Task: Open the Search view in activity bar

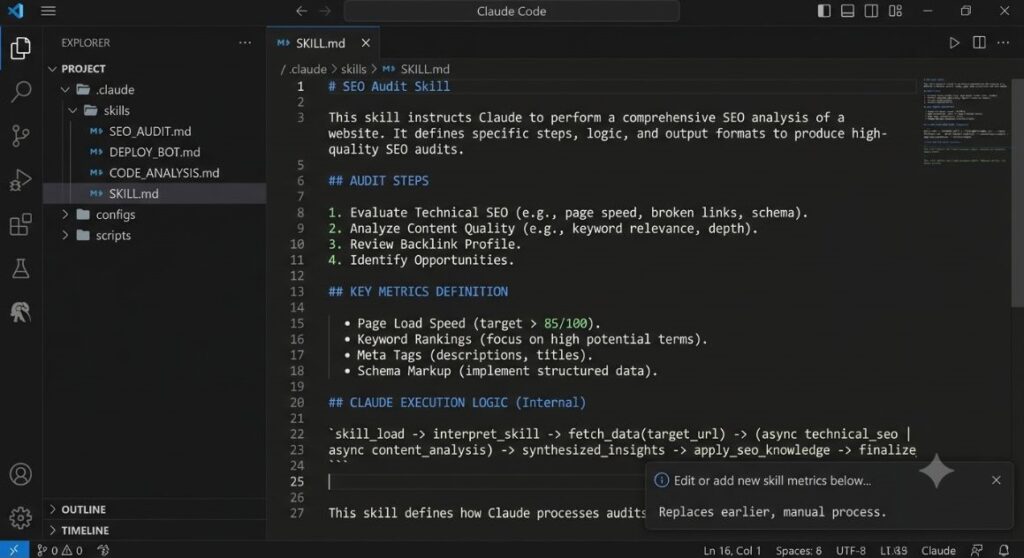Action: 21,91
